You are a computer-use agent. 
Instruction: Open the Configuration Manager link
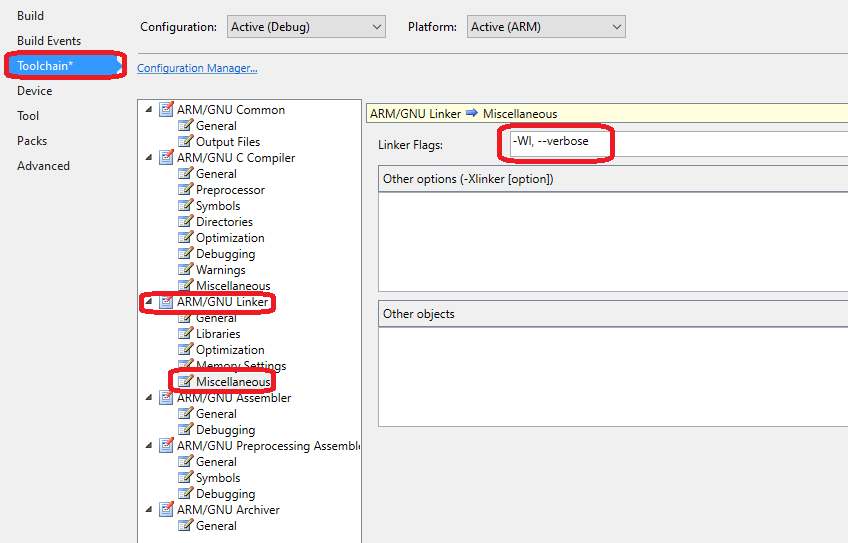coord(197,68)
